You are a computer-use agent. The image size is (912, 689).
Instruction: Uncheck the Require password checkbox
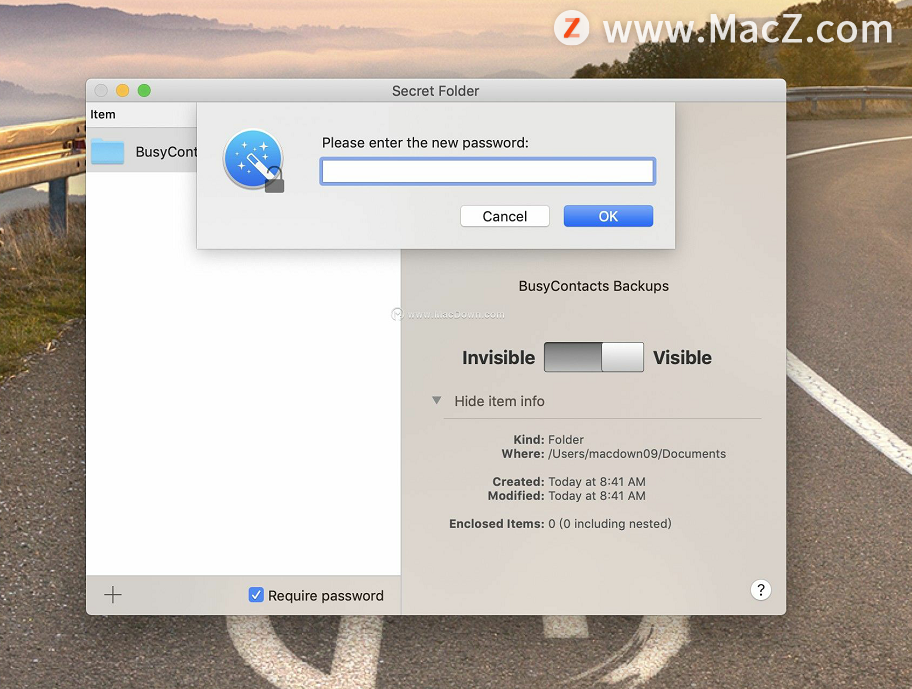pos(256,595)
